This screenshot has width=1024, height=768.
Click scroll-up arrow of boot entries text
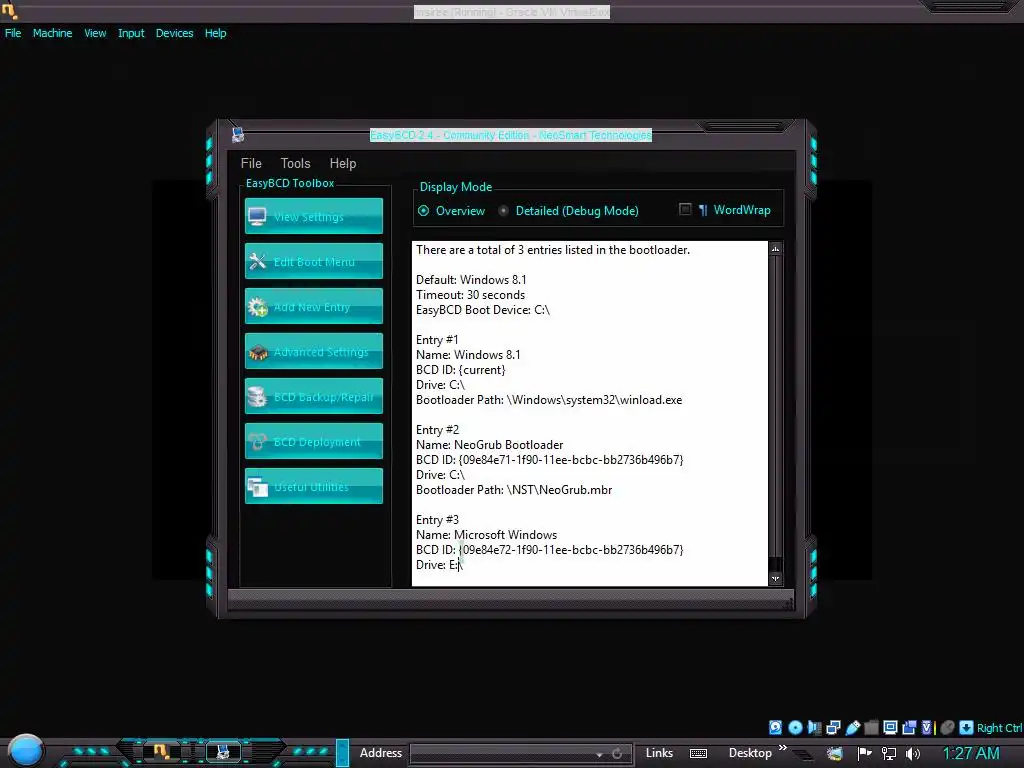tap(775, 249)
